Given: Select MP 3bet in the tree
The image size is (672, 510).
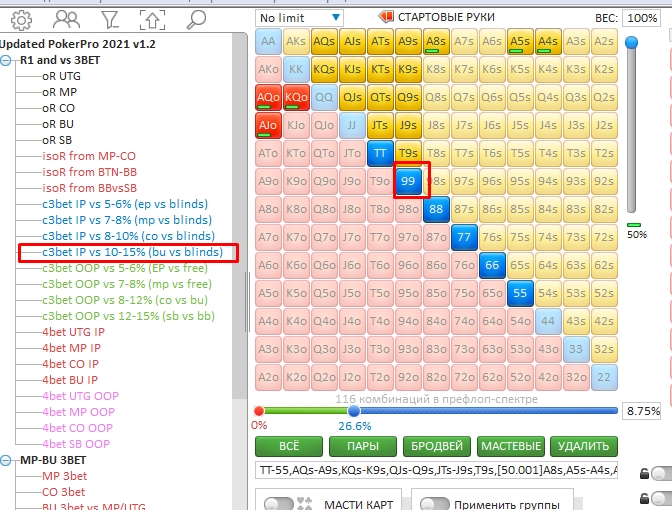Looking at the screenshot, I should 64,476.
